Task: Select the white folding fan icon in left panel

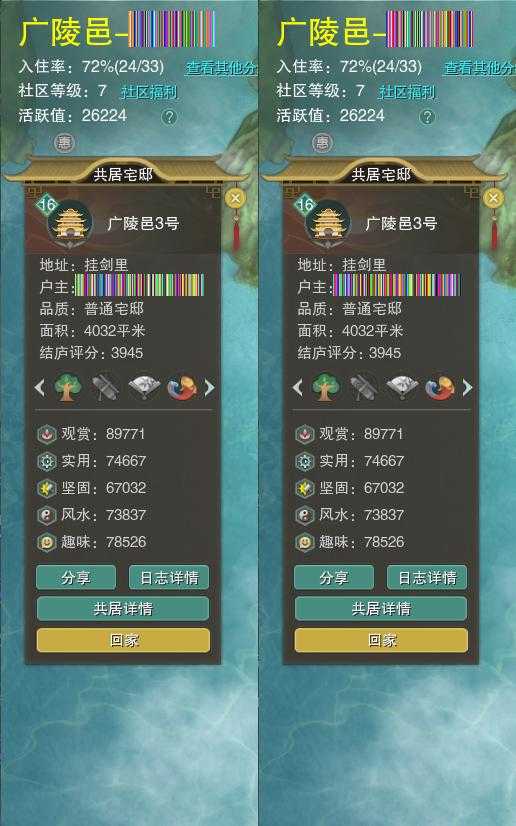Action: pos(144,388)
